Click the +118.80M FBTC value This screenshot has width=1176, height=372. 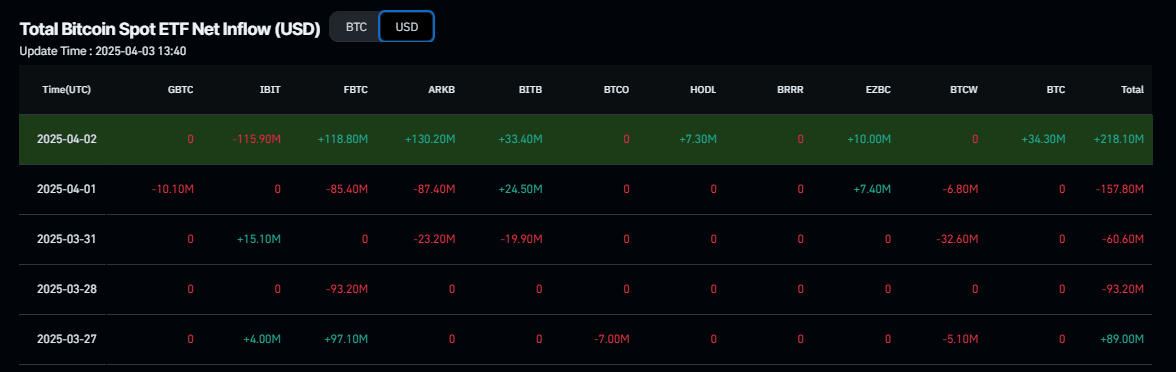(343, 140)
